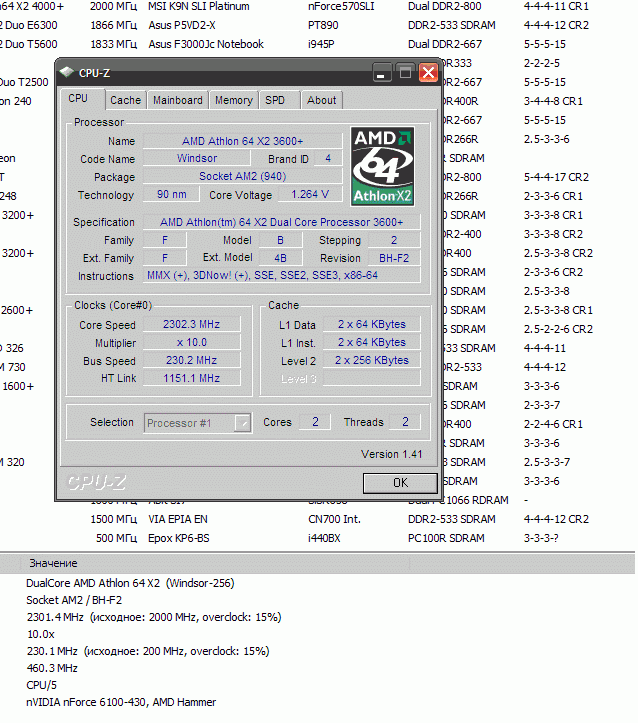Click the L1 Data value 2 x 64 KBytes
The height and width of the screenshot is (723, 638).
click(x=372, y=324)
